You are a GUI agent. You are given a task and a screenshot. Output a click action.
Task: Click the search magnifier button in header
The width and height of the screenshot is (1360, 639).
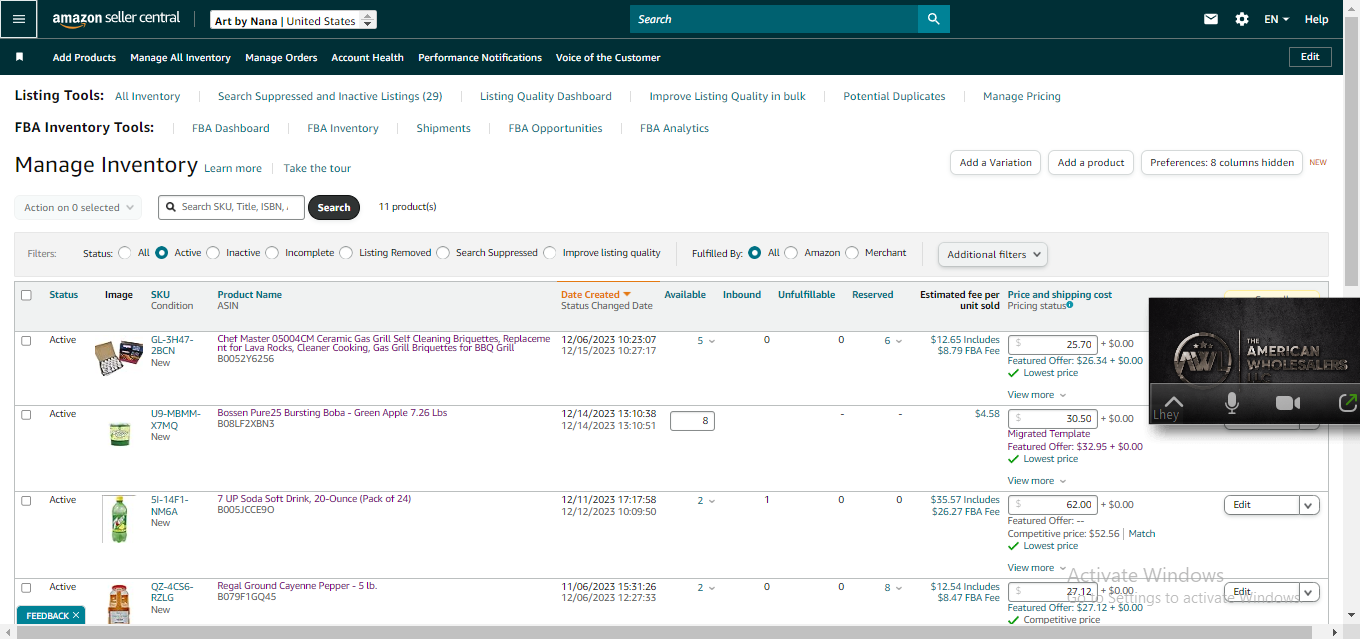(933, 19)
